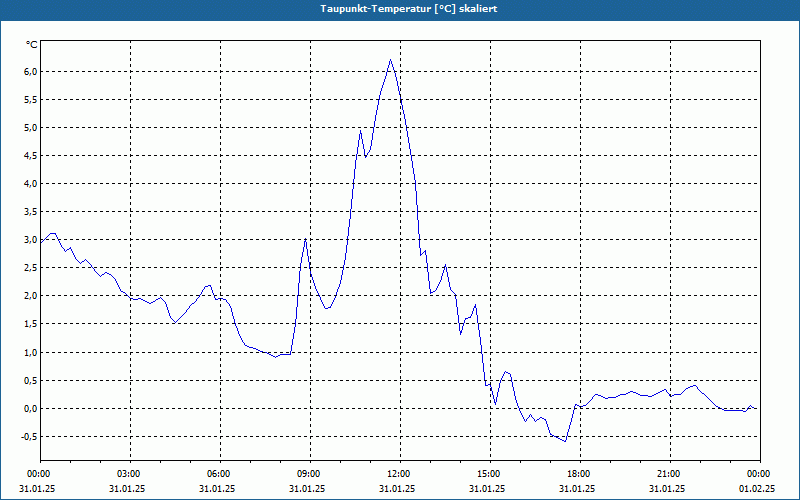
Task: Click the 2,5 y-axis label
Action: 31,268
